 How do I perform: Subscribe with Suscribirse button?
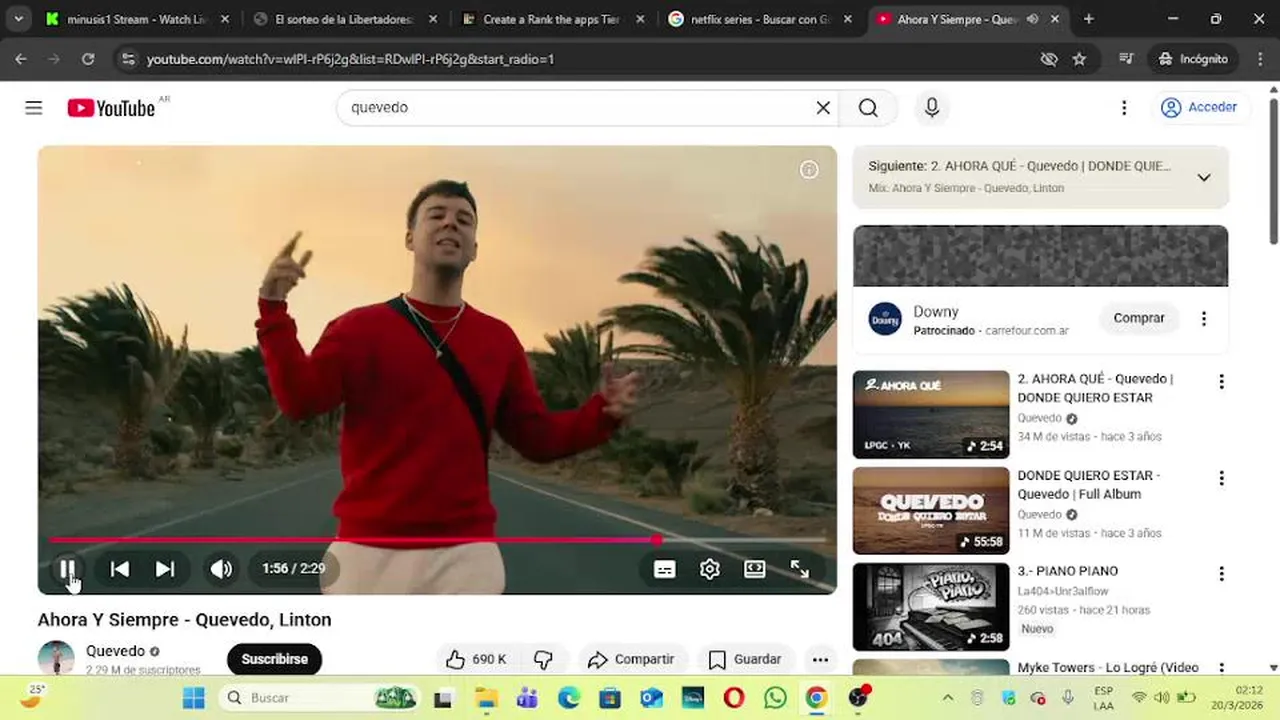(274, 659)
